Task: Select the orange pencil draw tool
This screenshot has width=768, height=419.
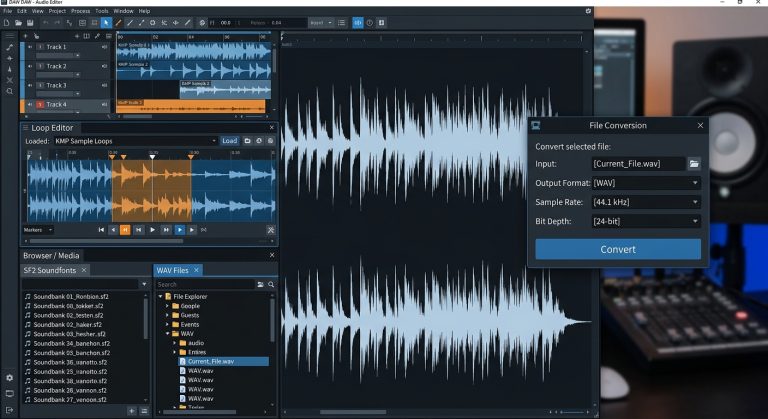Action: click(x=118, y=23)
